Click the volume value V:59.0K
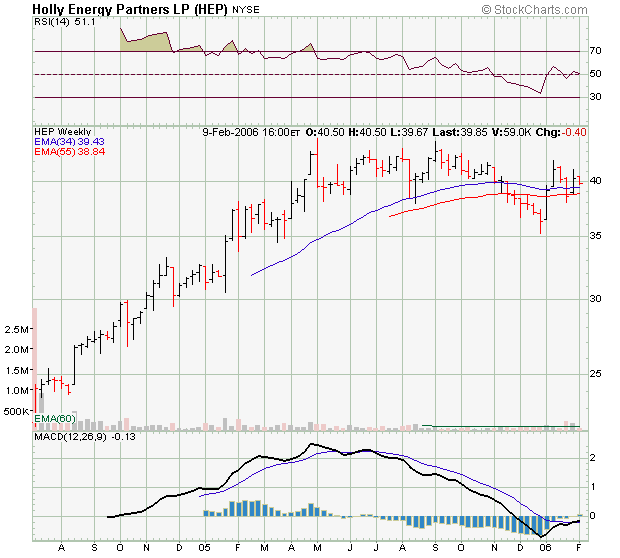620x558 pixels. tap(511, 132)
